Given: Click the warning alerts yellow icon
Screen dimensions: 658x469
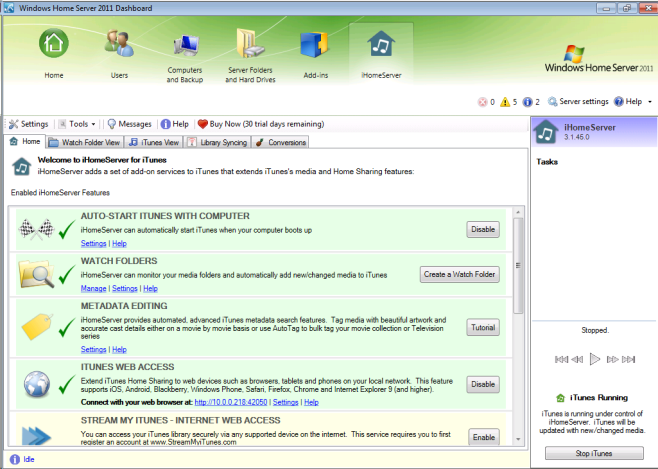Looking at the screenshot, I should pyautogui.click(x=505, y=102).
